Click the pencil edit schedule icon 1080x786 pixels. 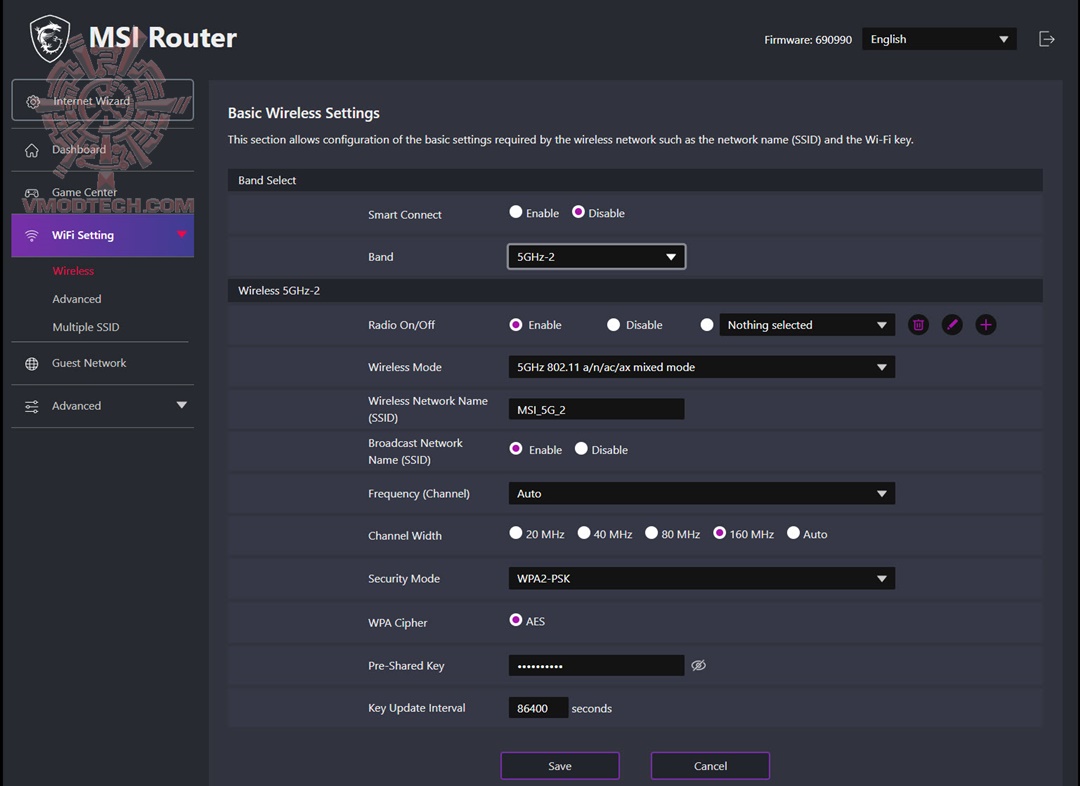(x=952, y=324)
